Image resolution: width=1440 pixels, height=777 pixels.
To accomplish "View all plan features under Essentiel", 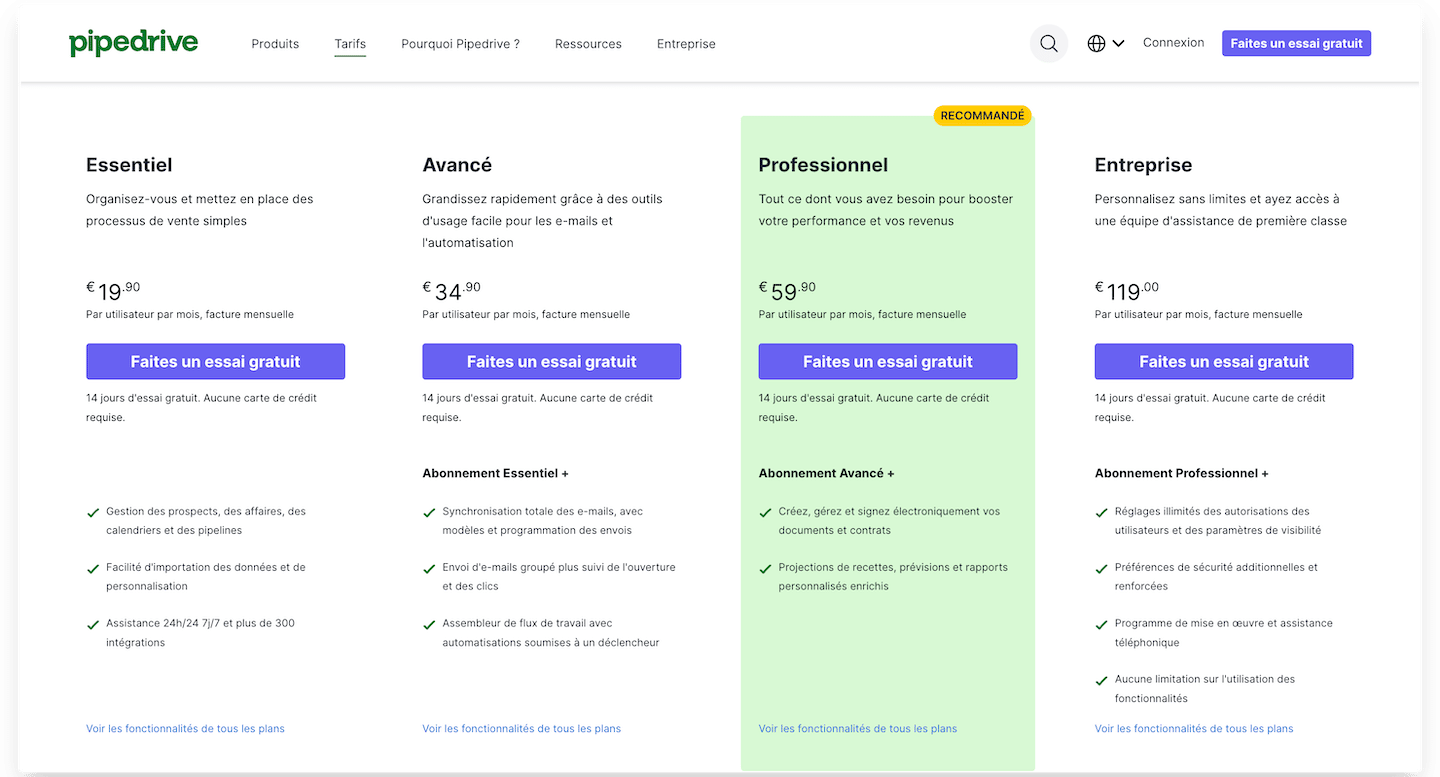I will click(x=185, y=729).
